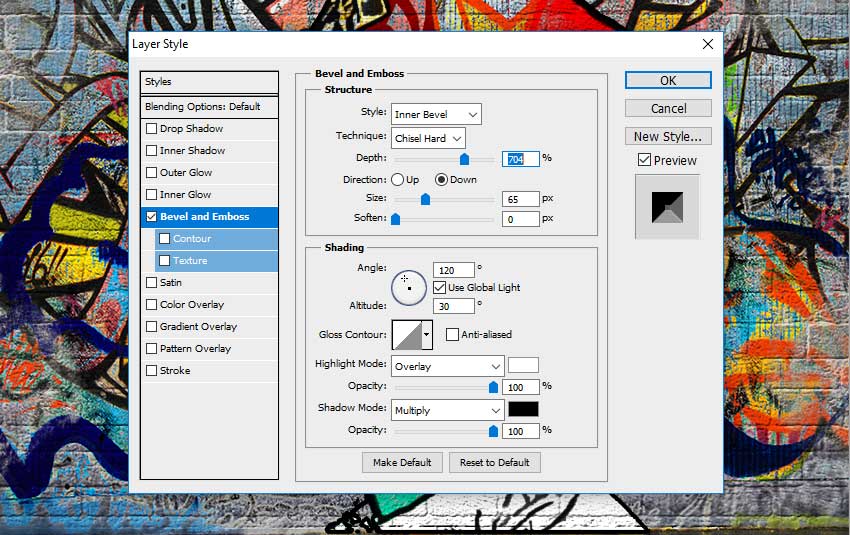850x535 pixels.
Task: Click the black shadow color swatch
Action: [523, 409]
